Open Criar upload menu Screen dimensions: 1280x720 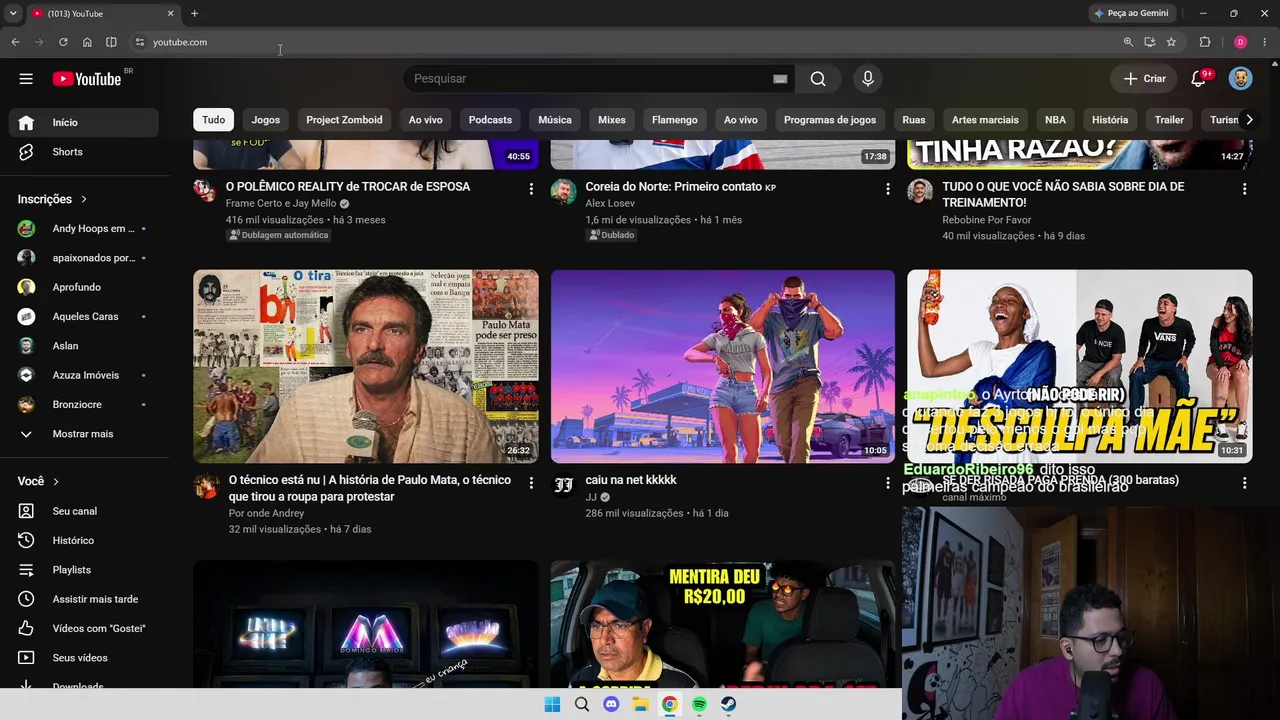pyautogui.click(x=1144, y=79)
